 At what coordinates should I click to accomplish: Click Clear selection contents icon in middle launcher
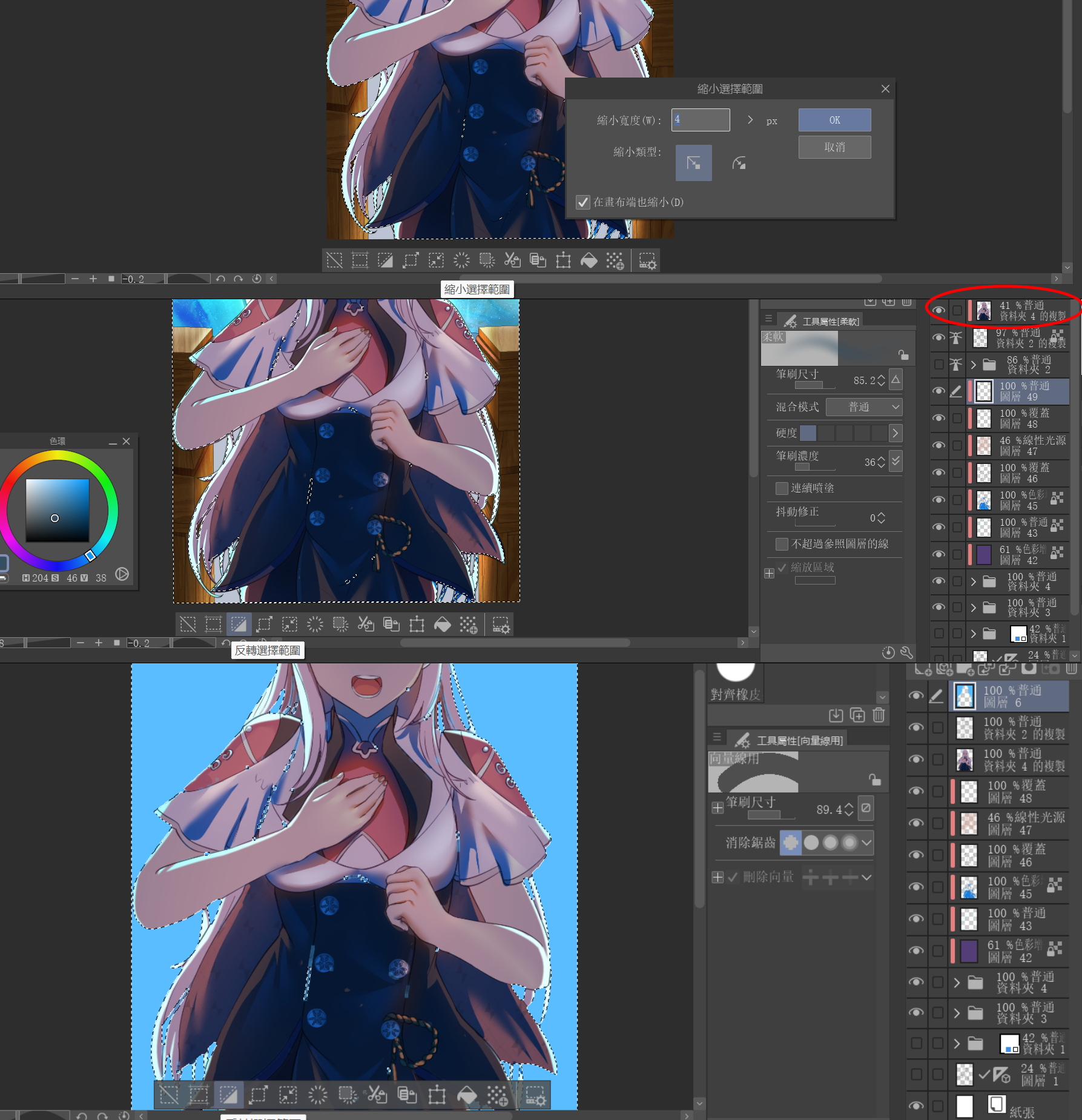pyautogui.click(x=315, y=624)
